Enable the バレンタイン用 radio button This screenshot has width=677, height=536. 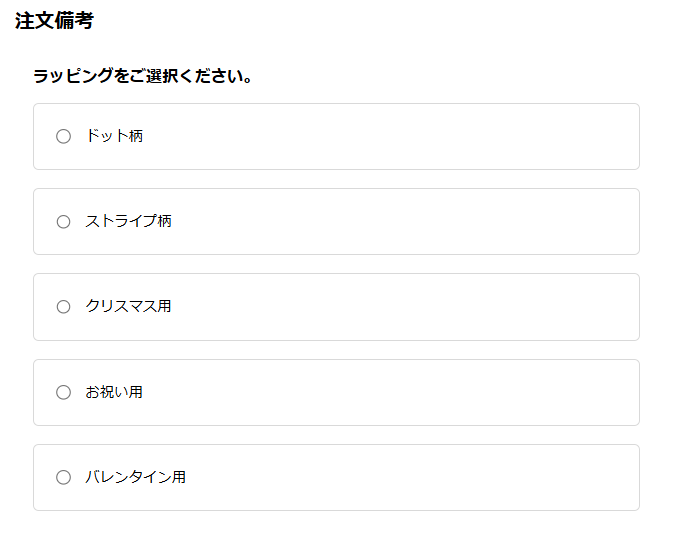pyautogui.click(x=63, y=477)
